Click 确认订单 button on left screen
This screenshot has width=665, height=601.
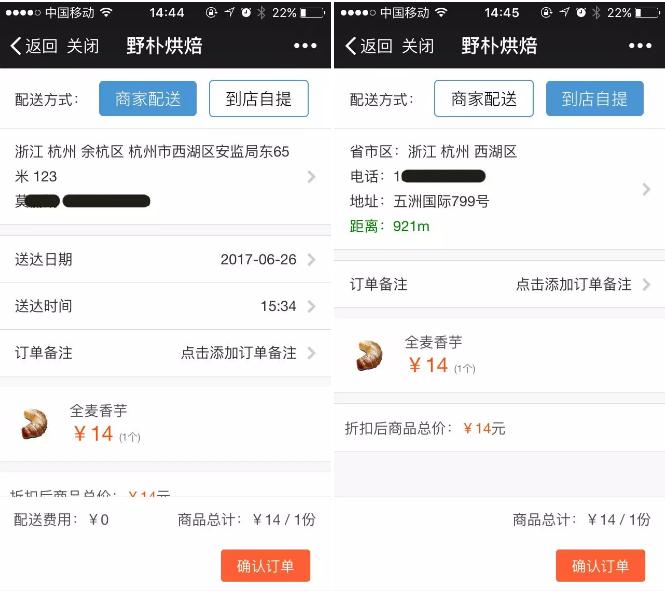point(265,566)
